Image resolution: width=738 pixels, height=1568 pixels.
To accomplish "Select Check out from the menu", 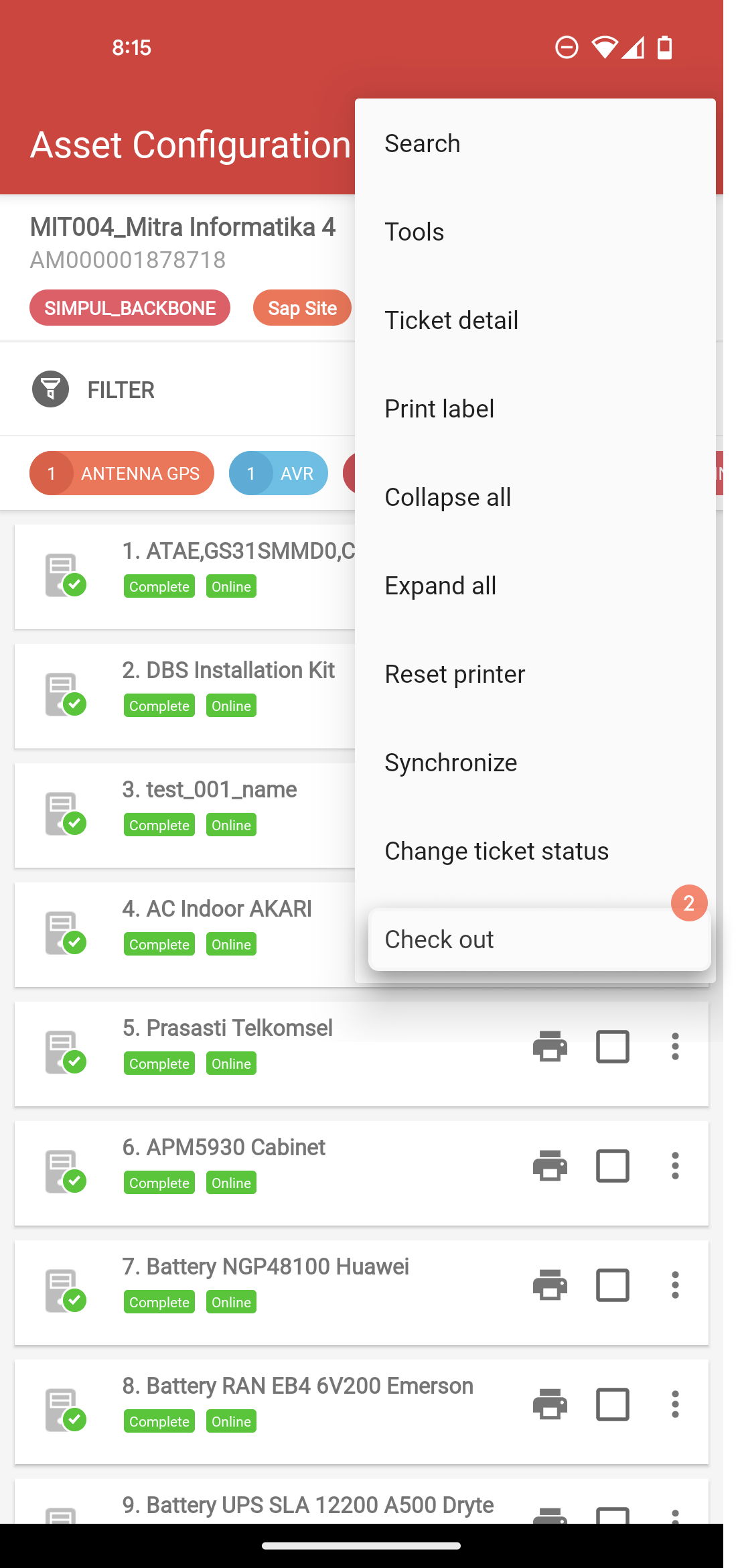I will click(540, 939).
